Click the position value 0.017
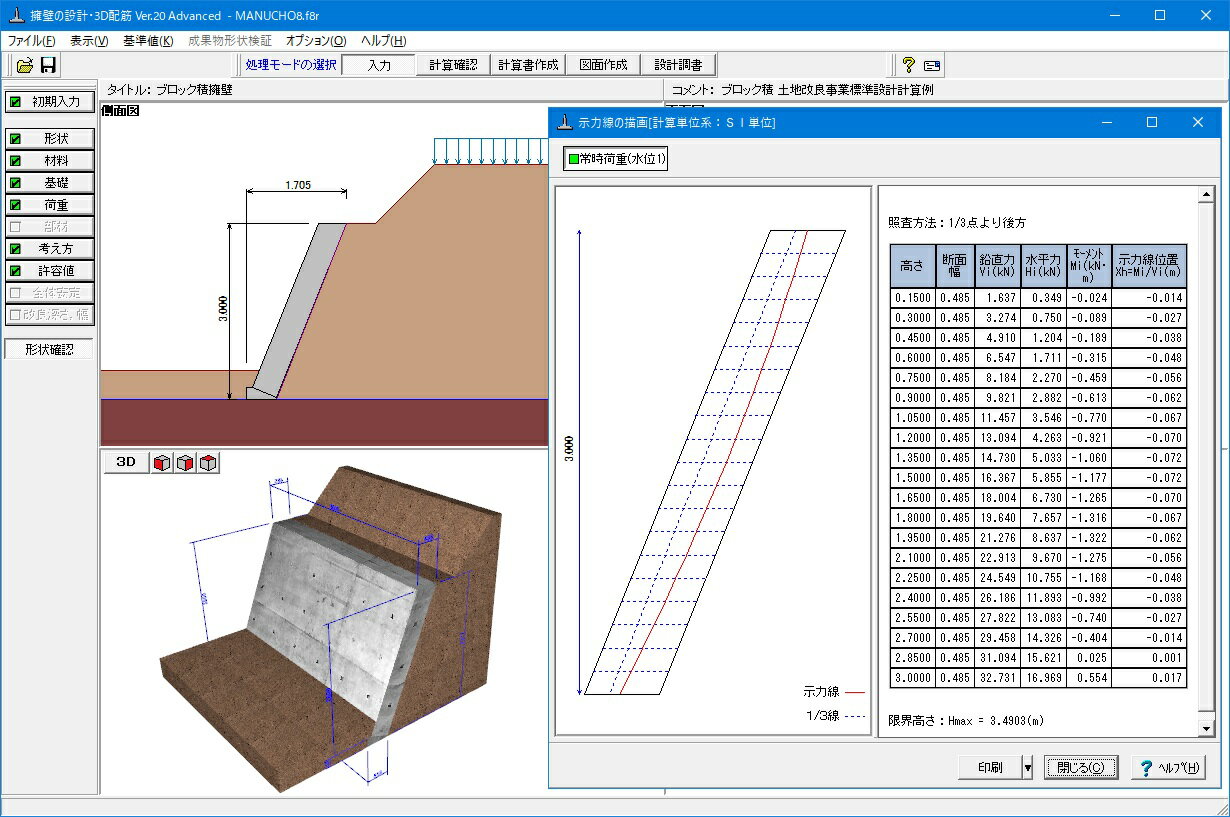Screen dimensions: 1230x817 coord(1149,678)
